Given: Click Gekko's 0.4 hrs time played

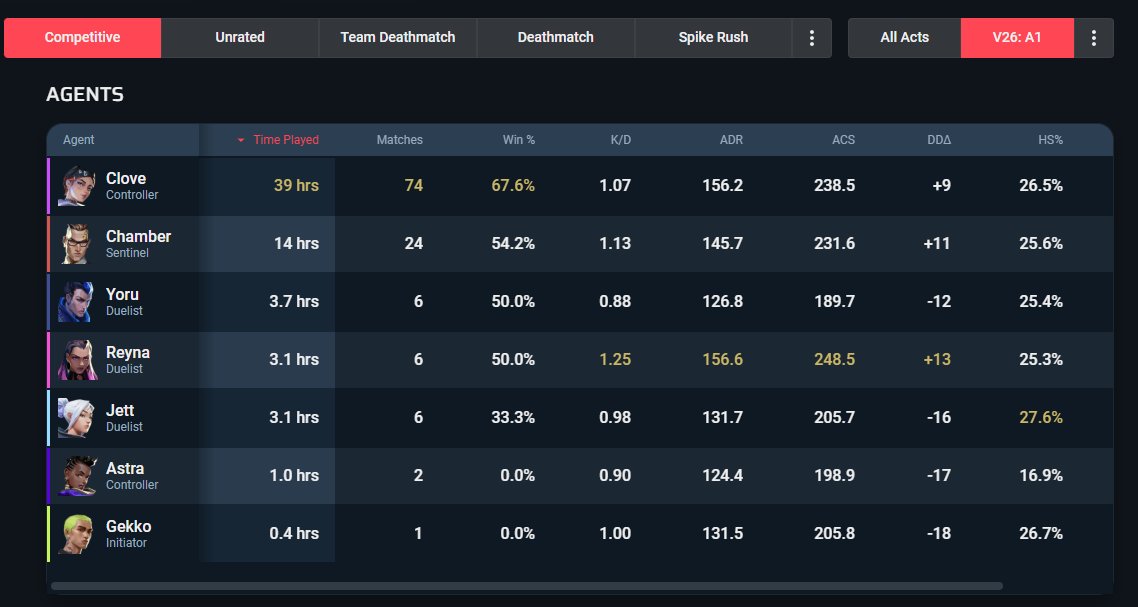Looking at the screenshot, I should pyautogui.click(x=294, y=534).
